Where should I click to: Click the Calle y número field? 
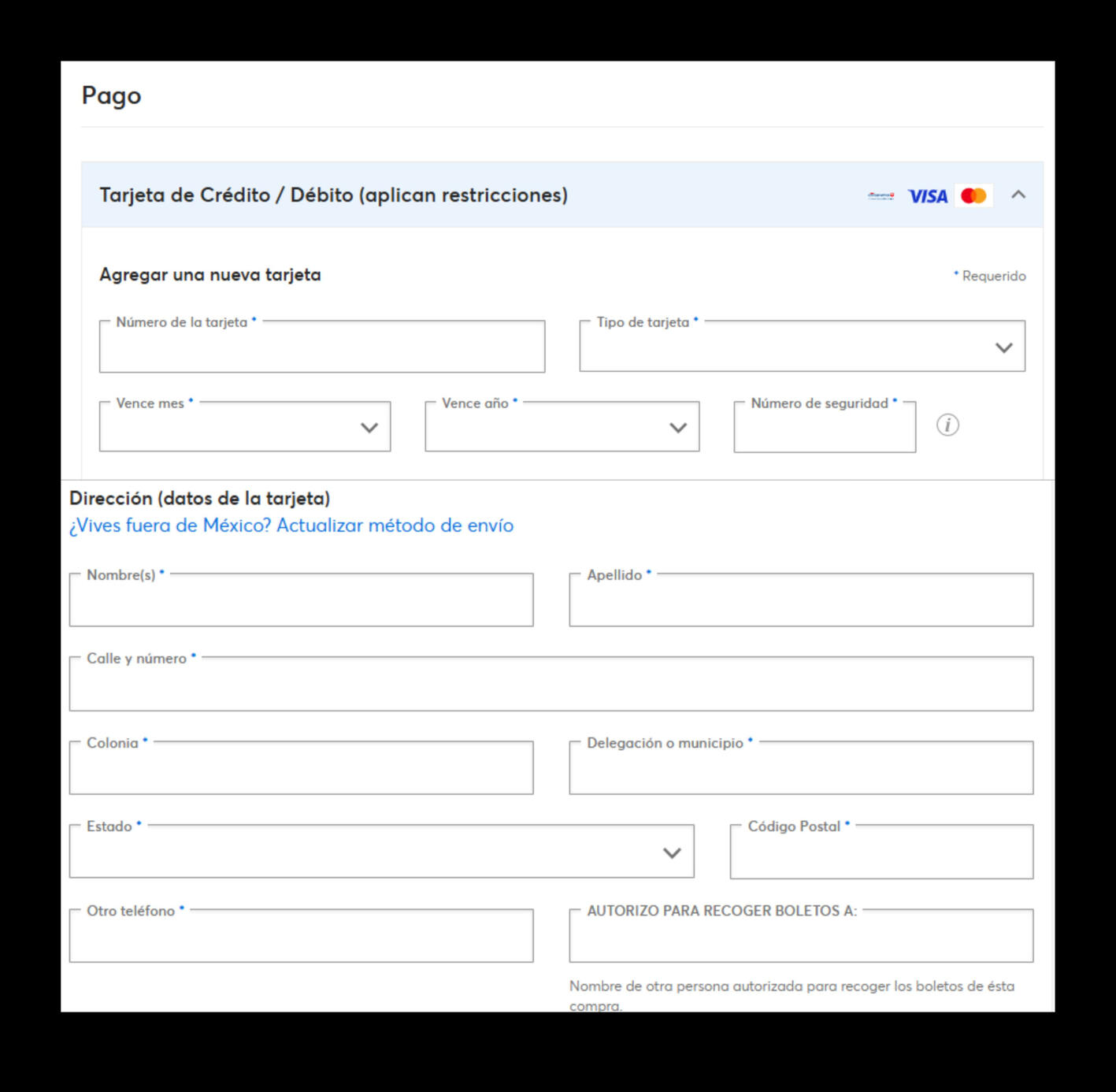click(551, 684)
